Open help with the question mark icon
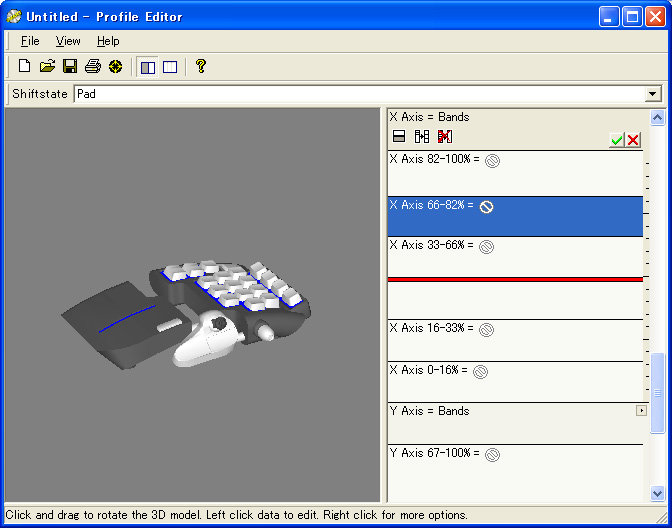Screen dimensions: 672x528 pyautogui.click(x=201, y=66)
